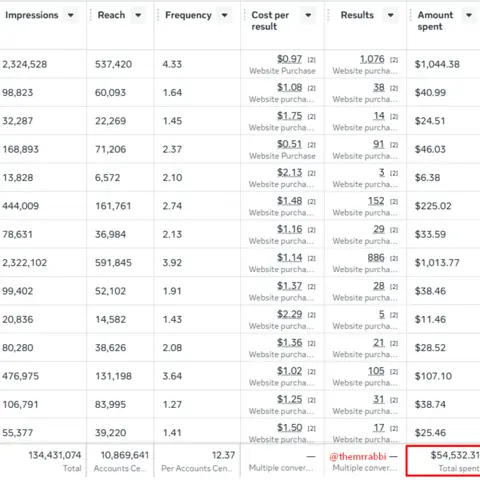Screen dimensions: 480x480
Task: Click the dotted handle beside Frequency header
Action: coord(158,15)
